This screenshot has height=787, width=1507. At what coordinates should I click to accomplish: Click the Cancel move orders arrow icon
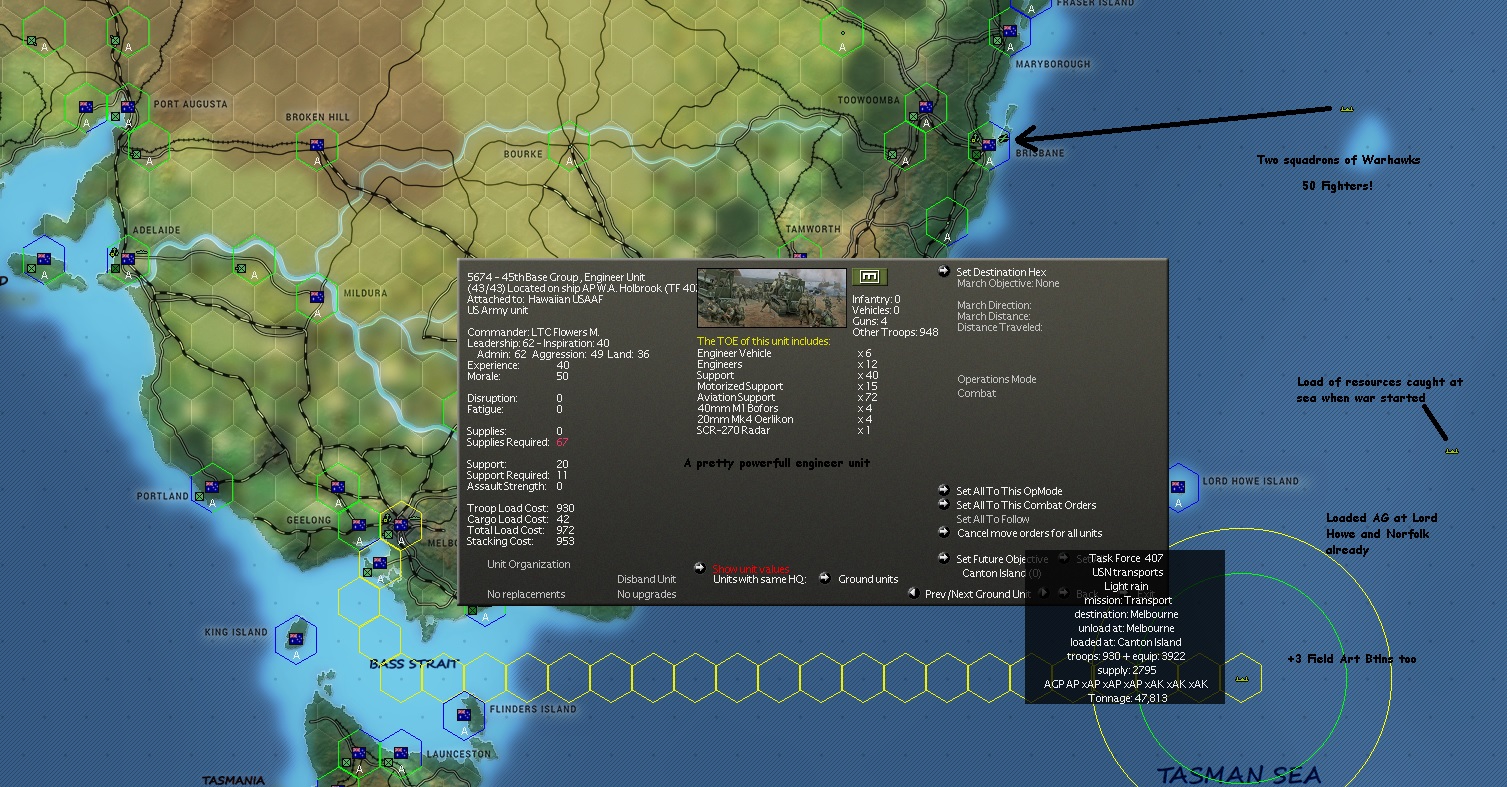(x=944, y=532)
